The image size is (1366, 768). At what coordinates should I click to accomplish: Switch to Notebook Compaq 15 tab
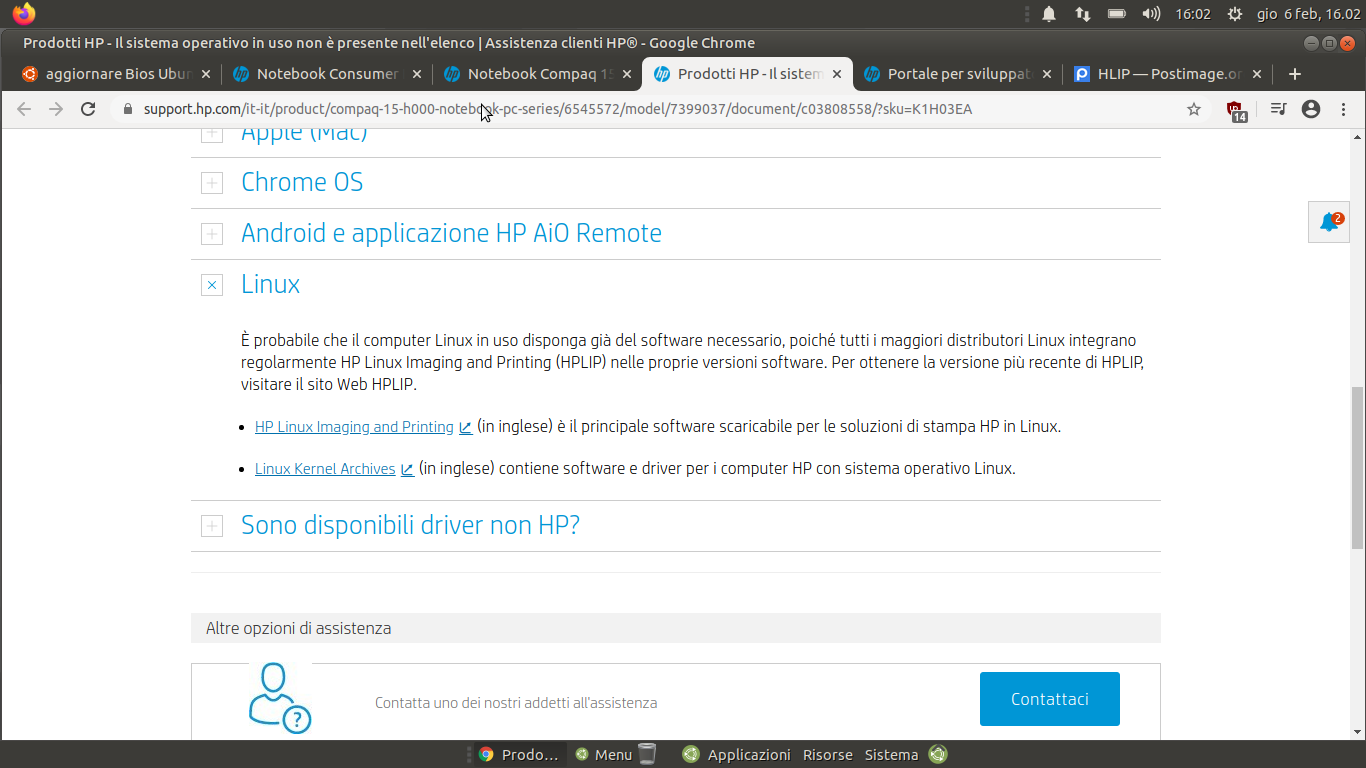point(538,74)
